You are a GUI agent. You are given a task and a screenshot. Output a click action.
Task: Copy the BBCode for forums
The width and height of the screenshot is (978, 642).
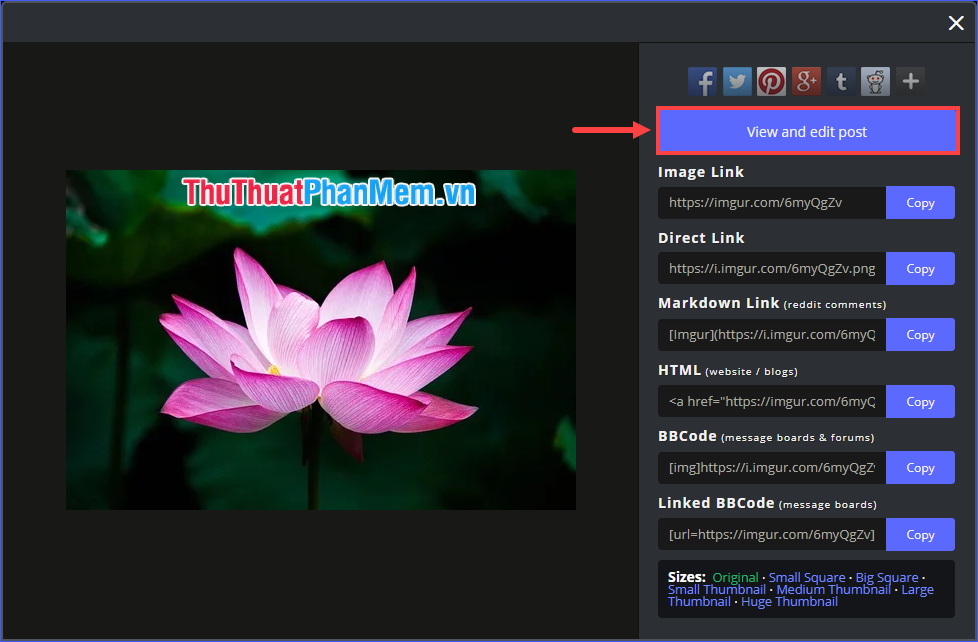tap(920, 467)
